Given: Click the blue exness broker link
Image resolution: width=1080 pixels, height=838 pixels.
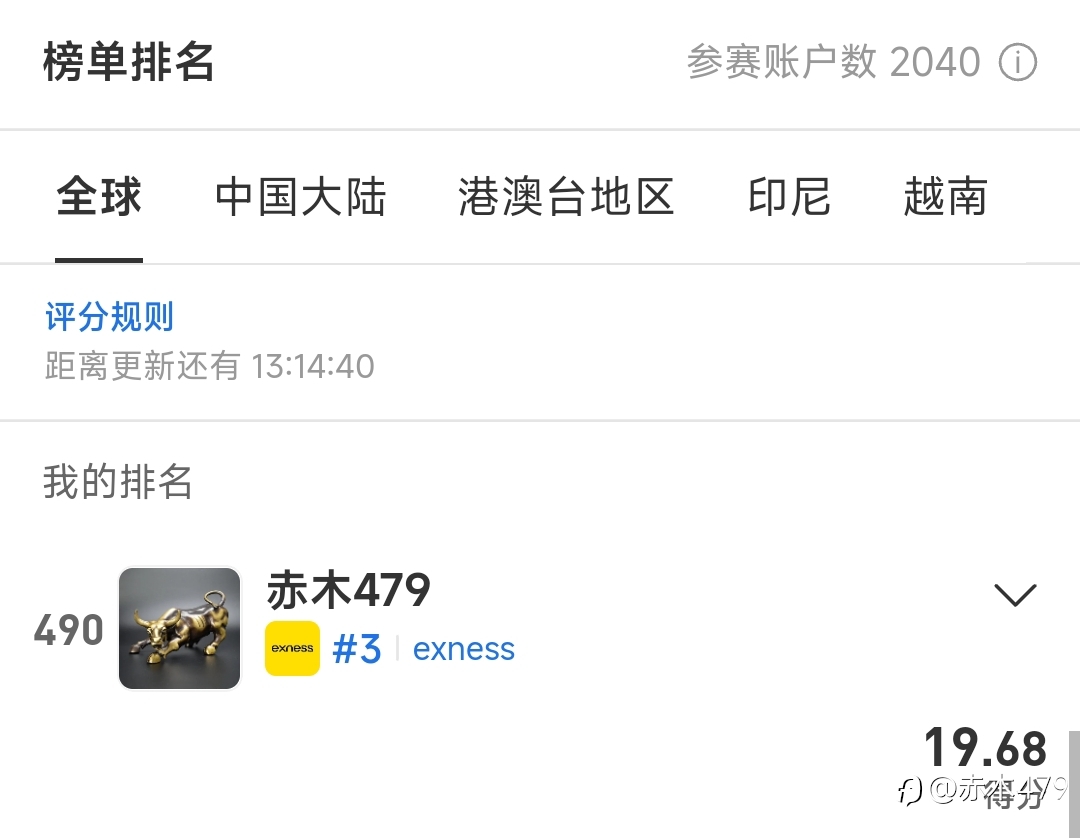Looking at the screenshot, I should tap(464, 649).
